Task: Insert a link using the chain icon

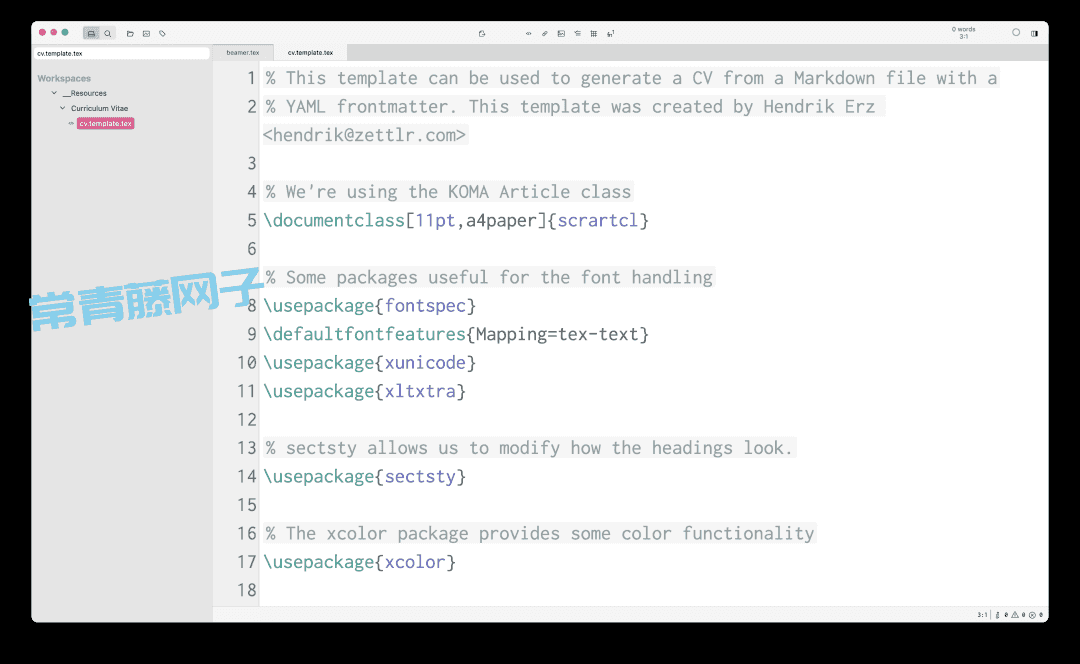Action: [x=545, y=33]
